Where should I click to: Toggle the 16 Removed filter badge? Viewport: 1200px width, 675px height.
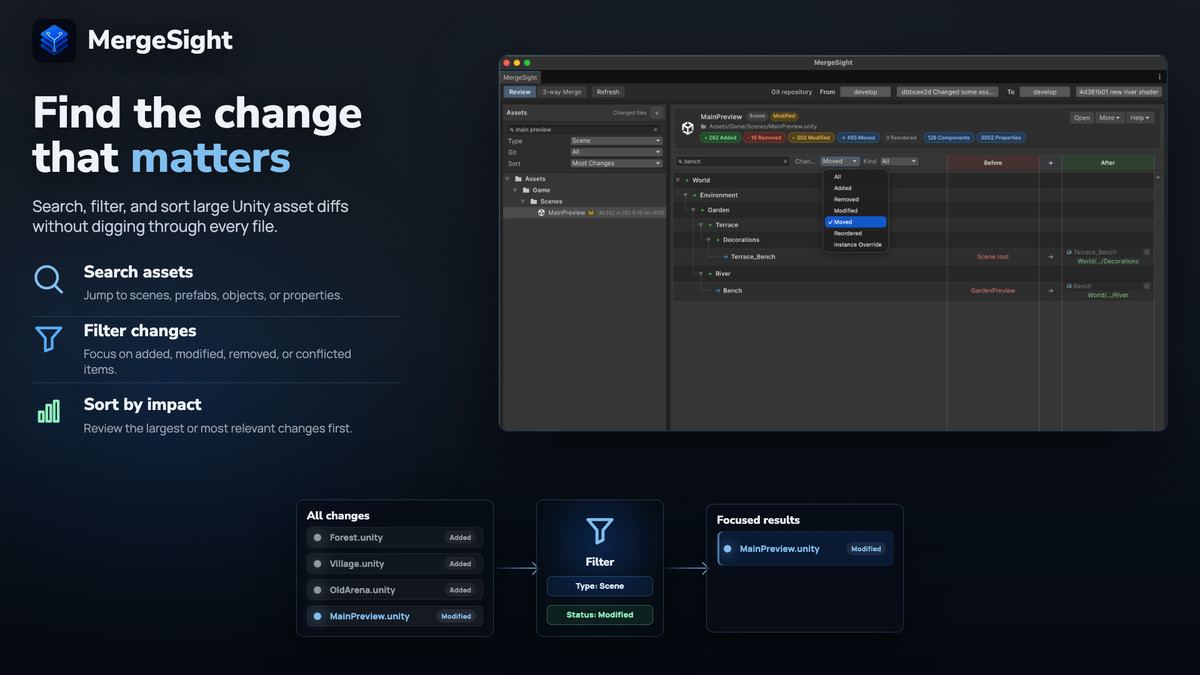coord(765,138)
